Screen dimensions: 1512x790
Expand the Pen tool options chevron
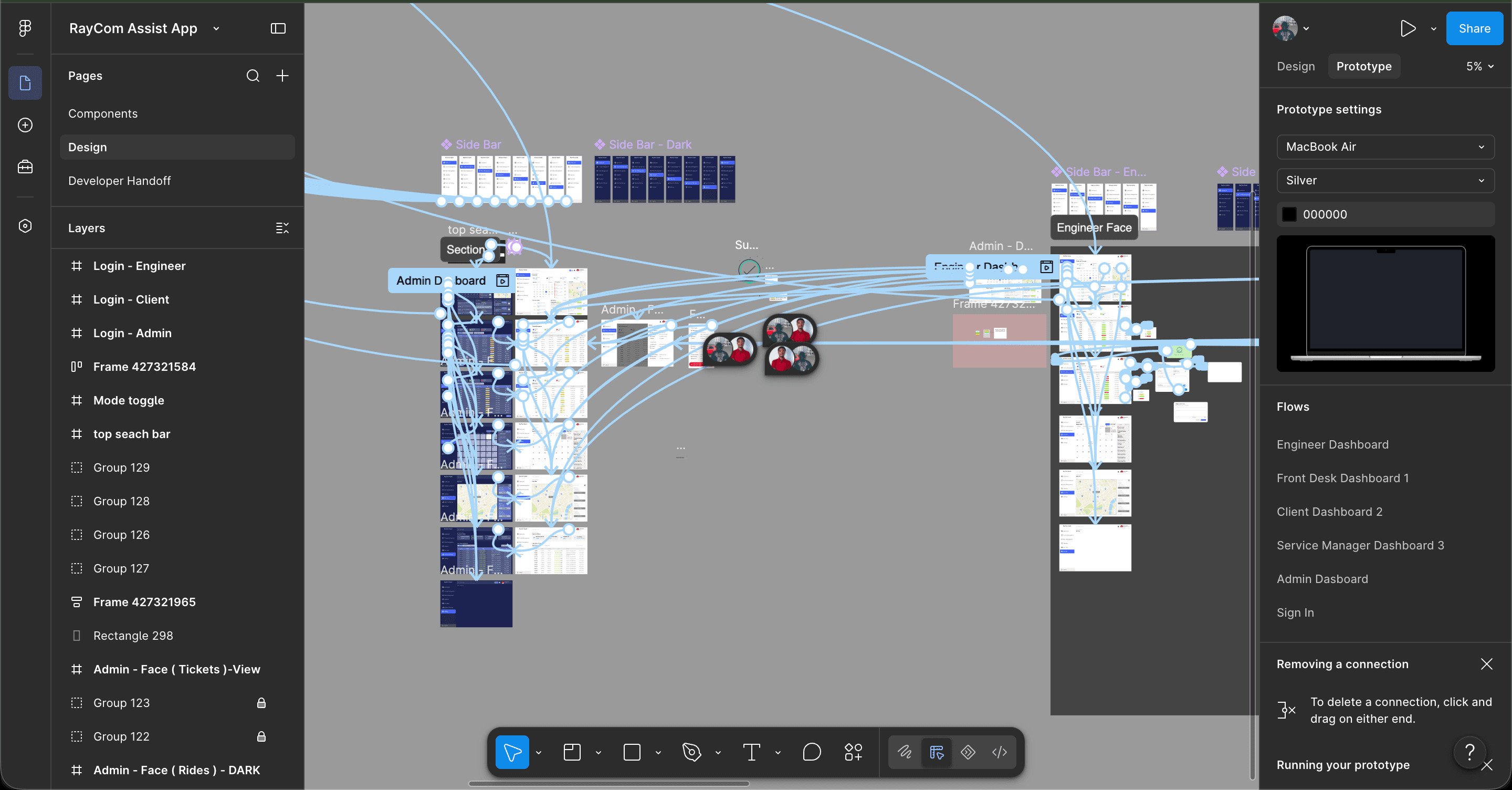(x=718, y=752)
